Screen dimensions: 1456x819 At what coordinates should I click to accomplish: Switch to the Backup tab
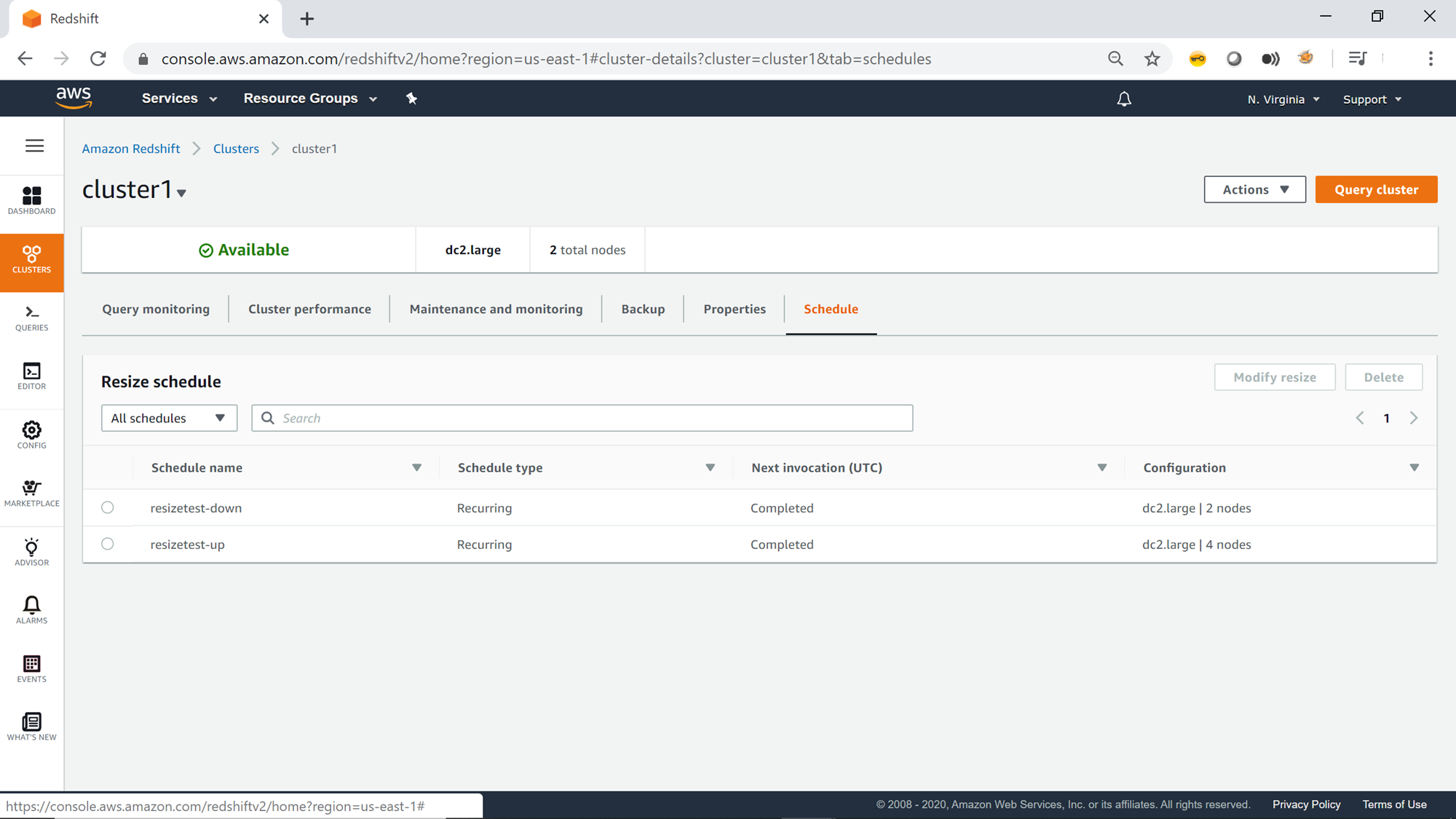(643, 309)
